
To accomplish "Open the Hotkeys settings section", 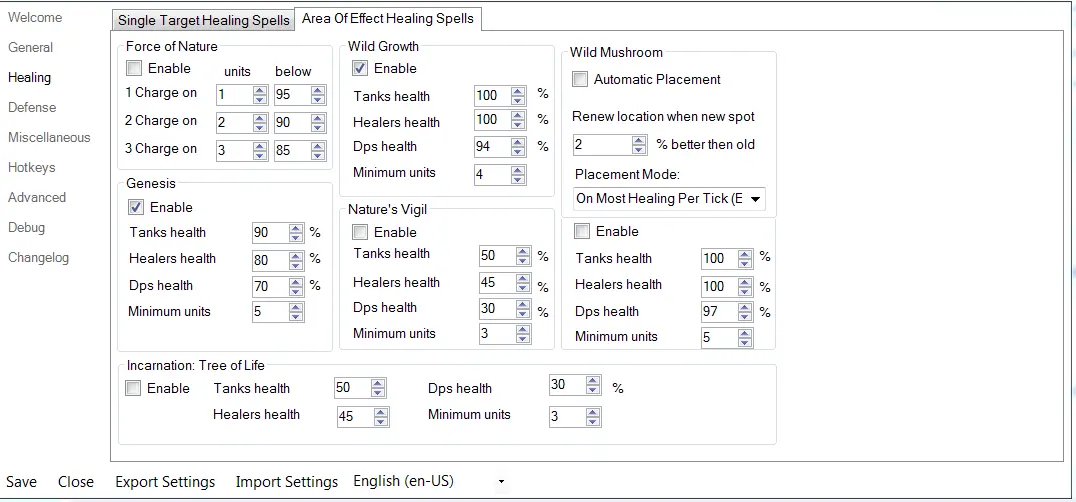I will click(32, 167).
